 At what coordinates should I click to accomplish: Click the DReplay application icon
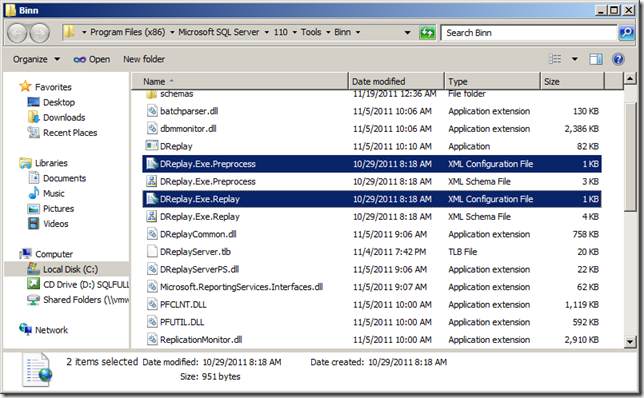tap(152, 146)
